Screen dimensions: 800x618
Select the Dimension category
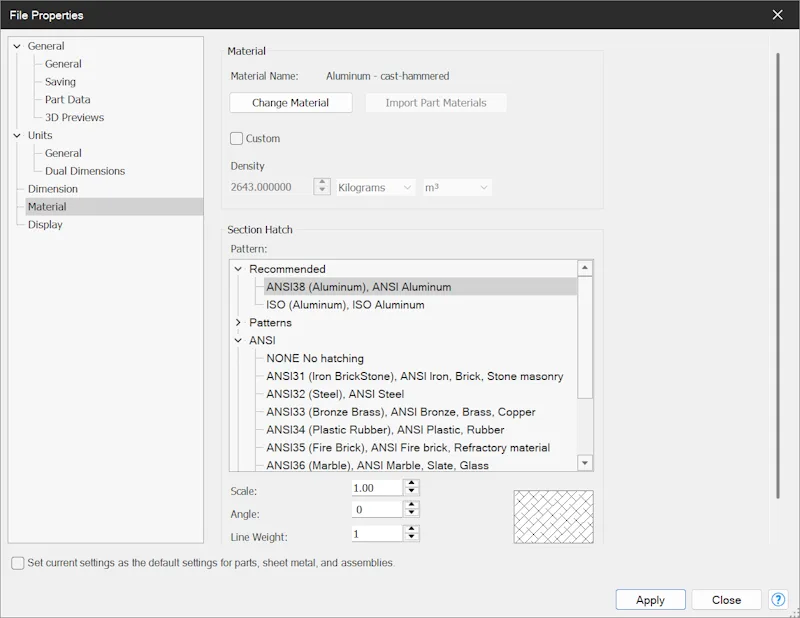click(53, 189)
